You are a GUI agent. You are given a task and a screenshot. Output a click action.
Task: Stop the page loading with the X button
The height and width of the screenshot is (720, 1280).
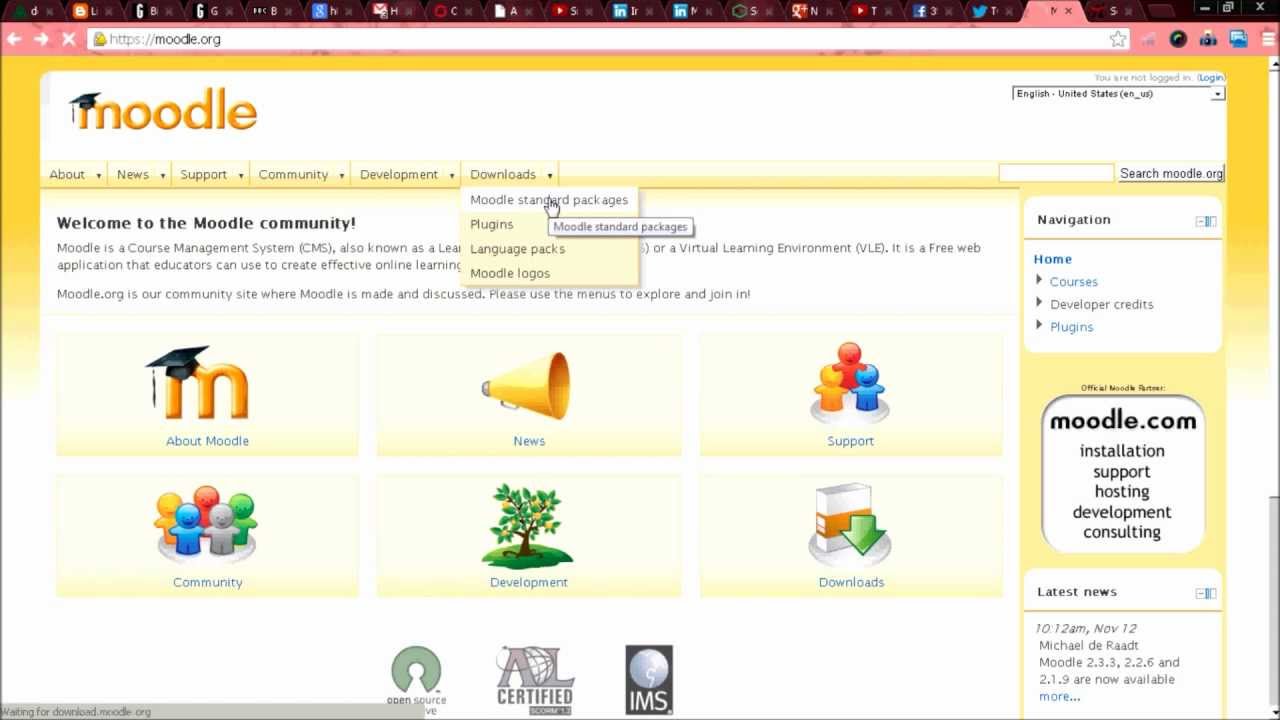point(68,39)
